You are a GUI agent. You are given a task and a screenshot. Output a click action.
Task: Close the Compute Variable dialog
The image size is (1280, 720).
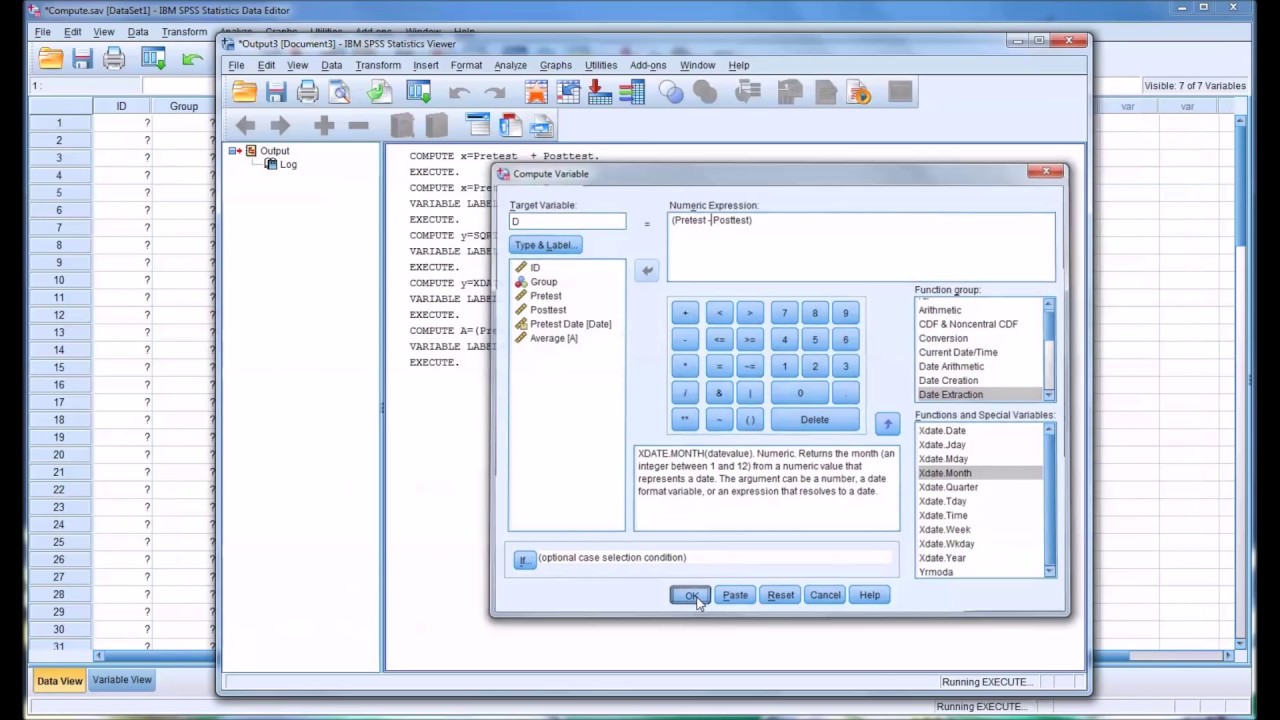tap(1046, 172)
